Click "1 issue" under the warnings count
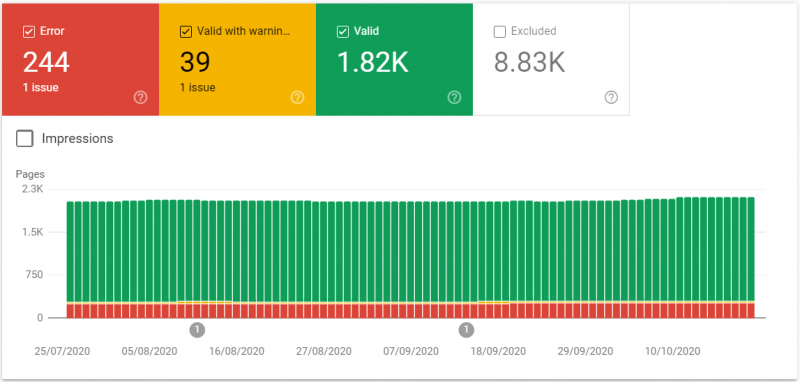Viewport: 800px width, 382px height. tap(198, 87)
